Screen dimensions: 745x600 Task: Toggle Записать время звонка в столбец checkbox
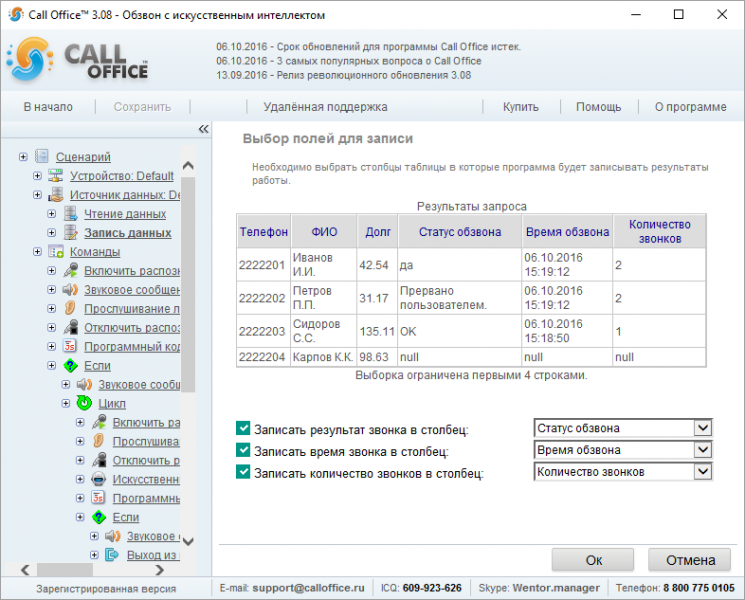point(243,449)
